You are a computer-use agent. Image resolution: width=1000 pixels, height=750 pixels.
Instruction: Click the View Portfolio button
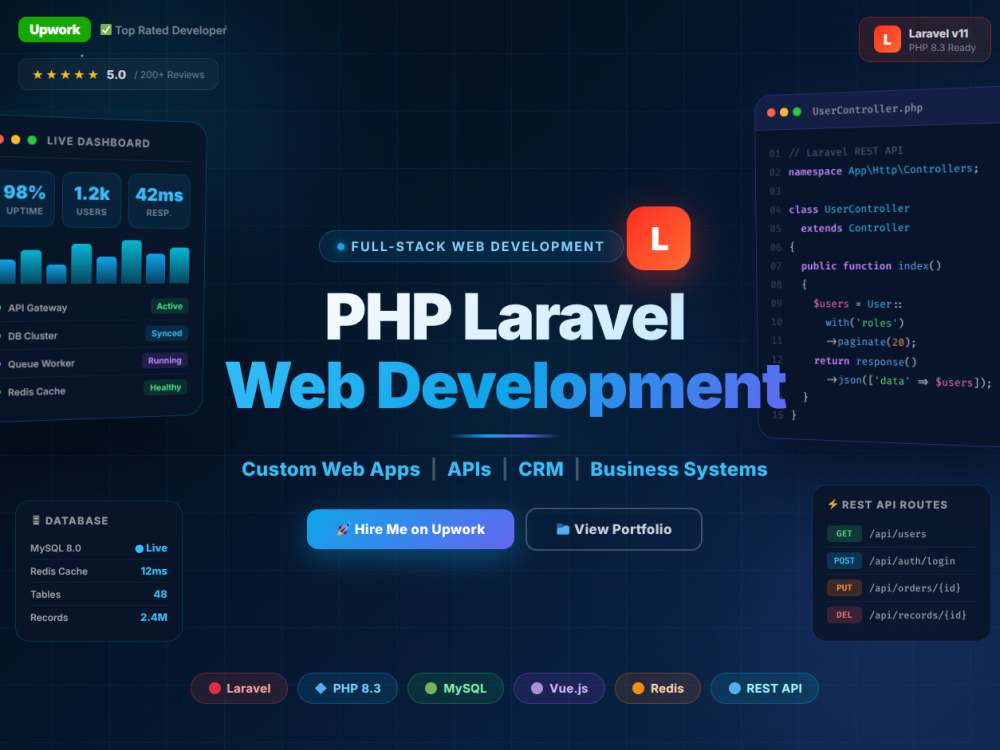614,529
